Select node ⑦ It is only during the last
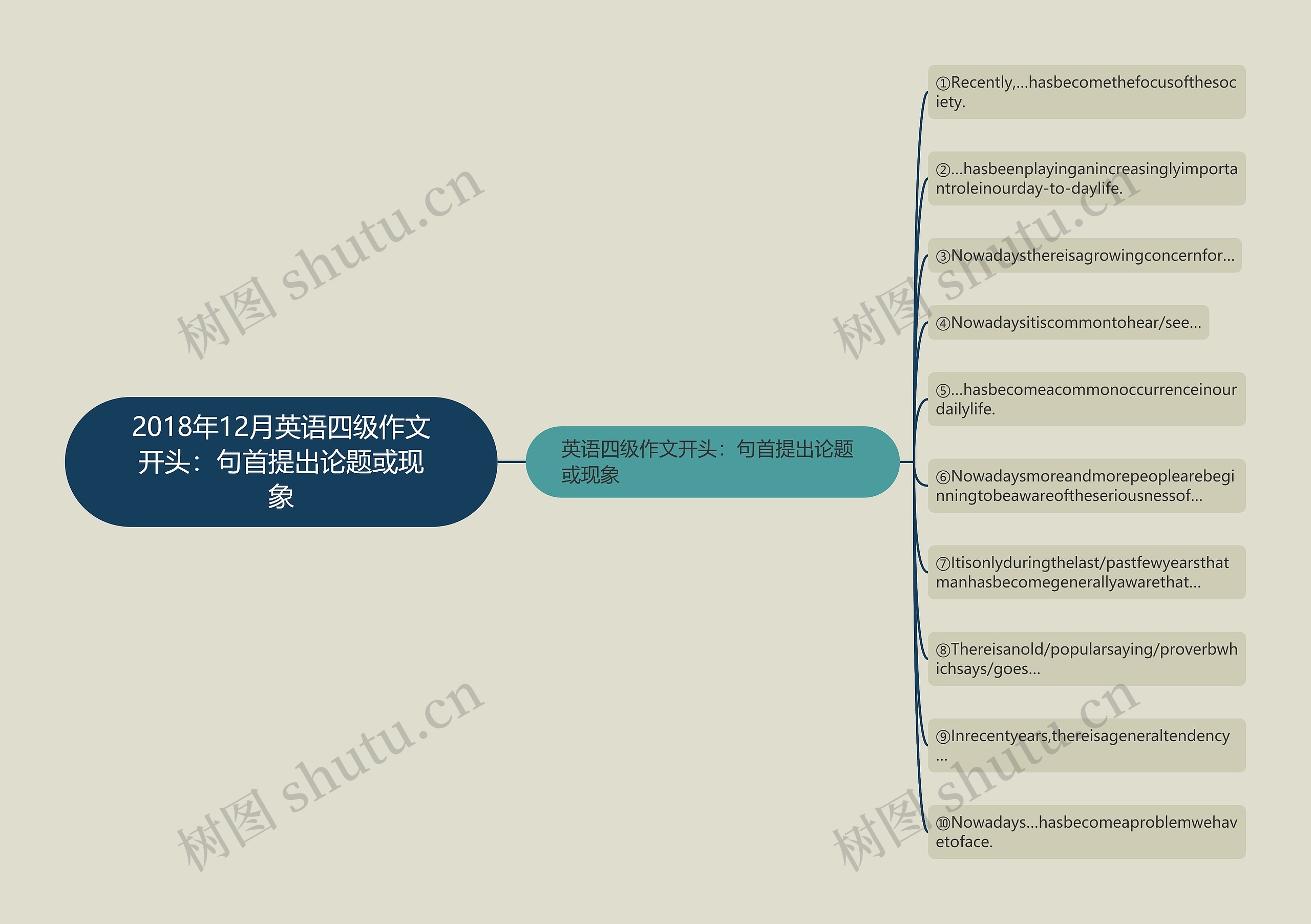This screenshot has height=924, width=1311. [1086, 572]
